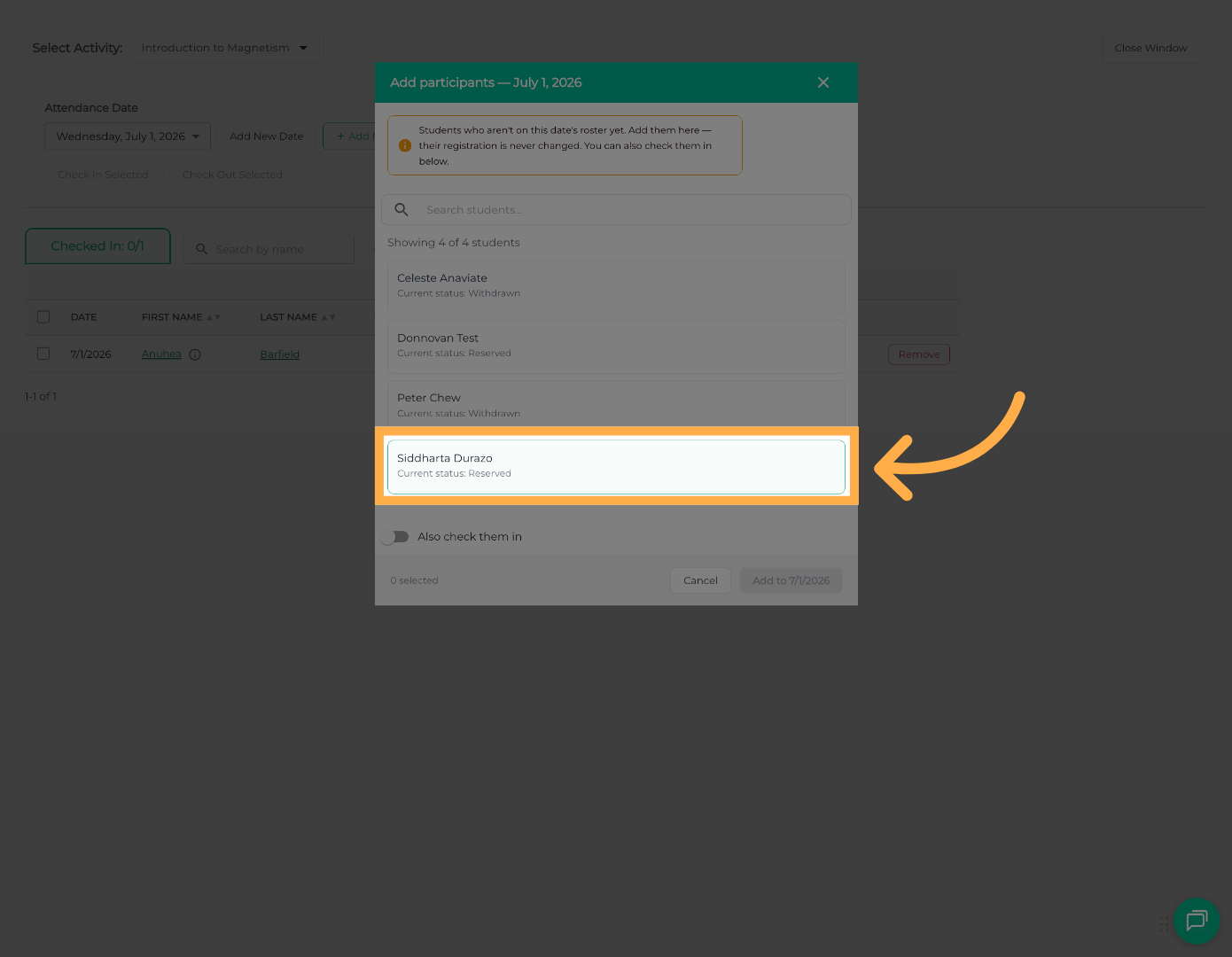The image size is (1232, 957).
Task: Click the 7/1/2026 date cell
Action: pyautogui.click(x=91, y=354)
